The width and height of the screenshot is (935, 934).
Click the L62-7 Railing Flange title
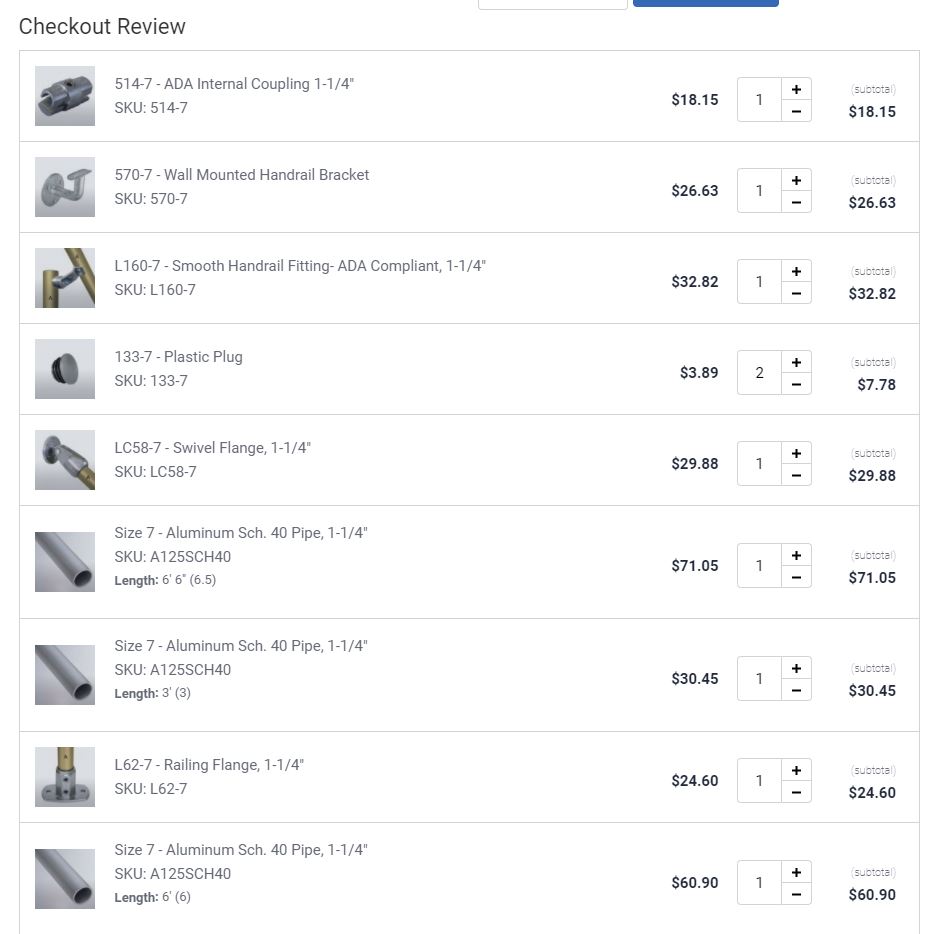click(209, 765)
